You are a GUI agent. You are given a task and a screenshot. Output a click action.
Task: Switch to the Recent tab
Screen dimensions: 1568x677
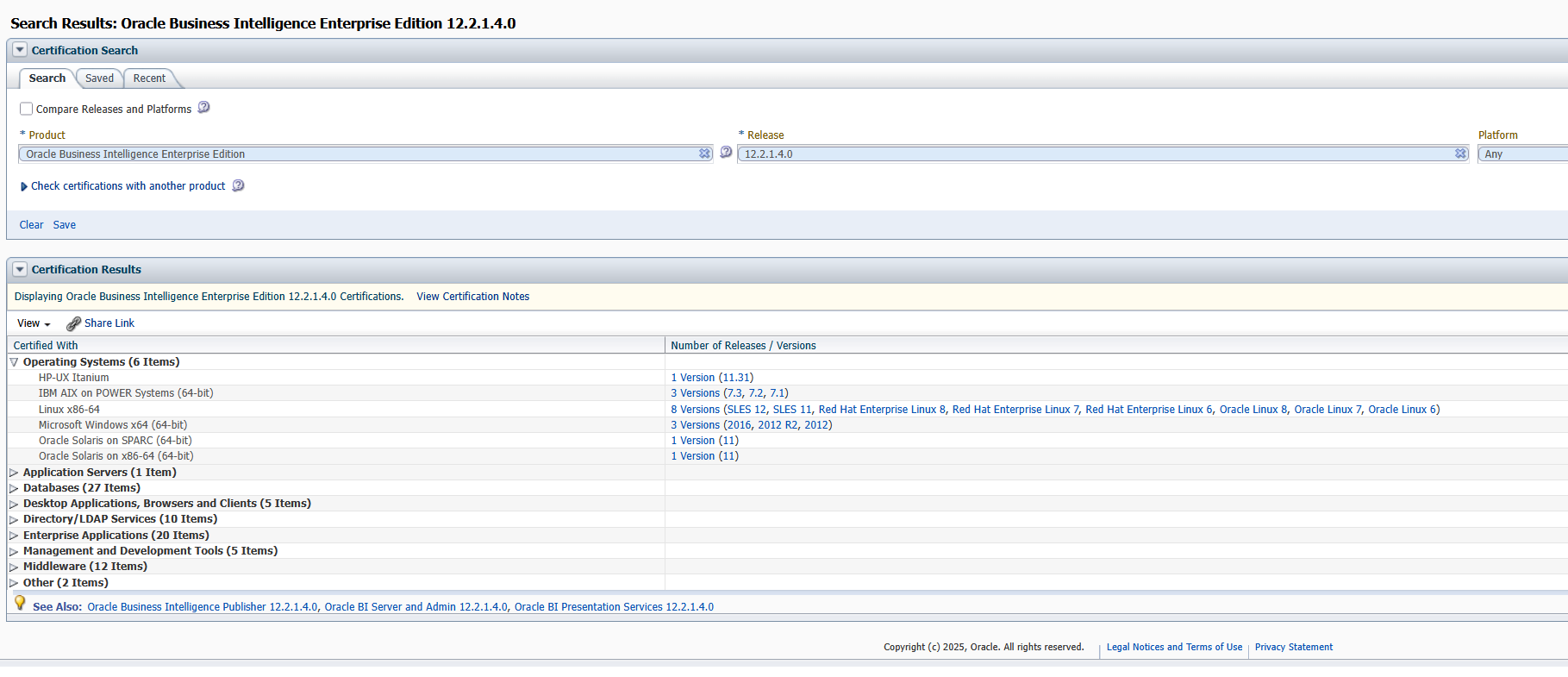click(x=149, y=78)
